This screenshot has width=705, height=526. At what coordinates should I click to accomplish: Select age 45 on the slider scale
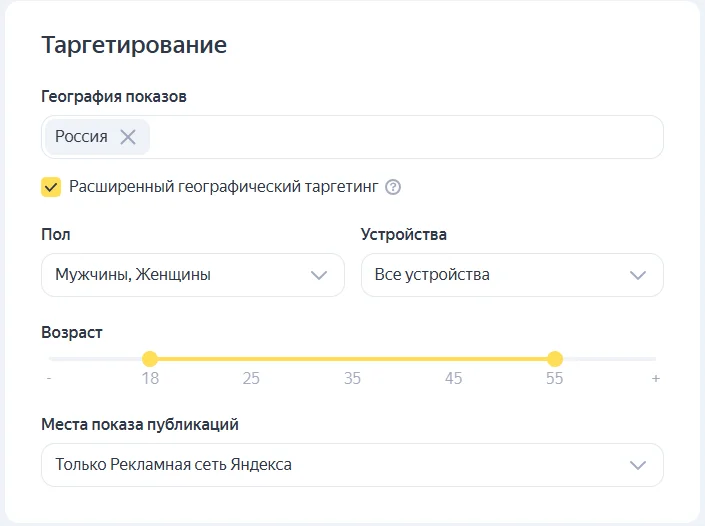point(454,379)
